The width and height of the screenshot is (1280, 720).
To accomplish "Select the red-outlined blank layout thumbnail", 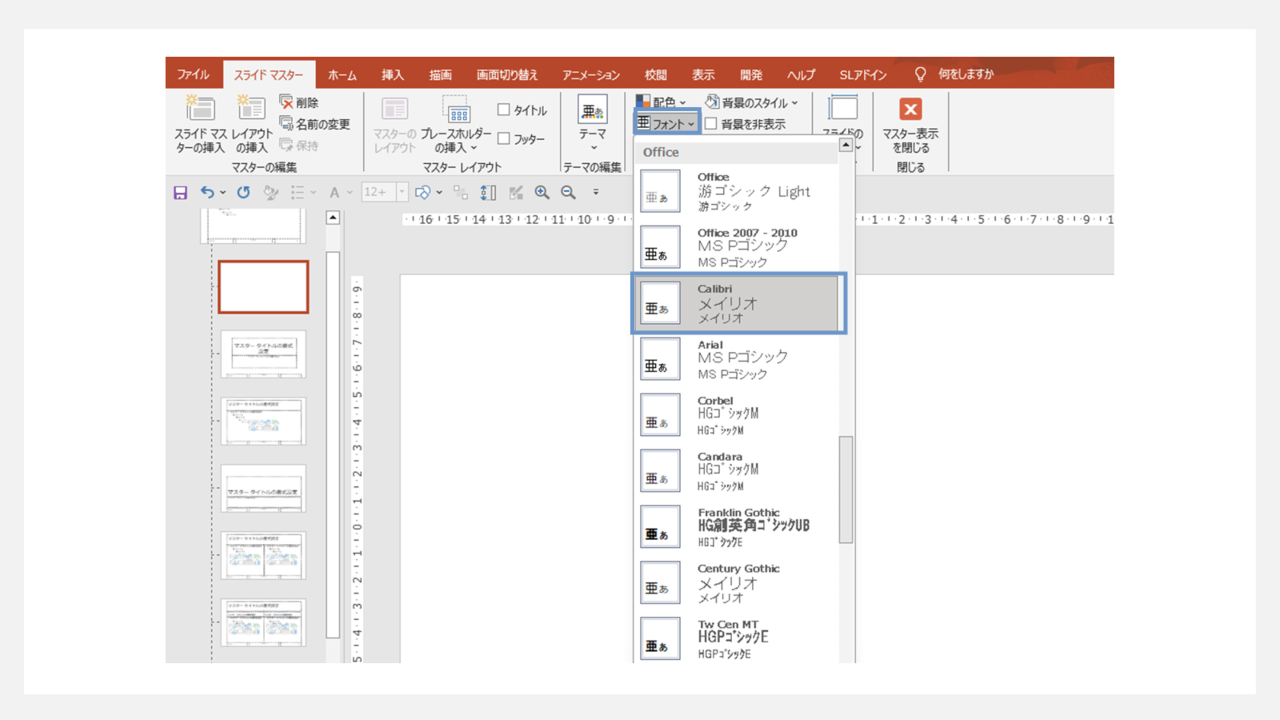I will 264,287.
